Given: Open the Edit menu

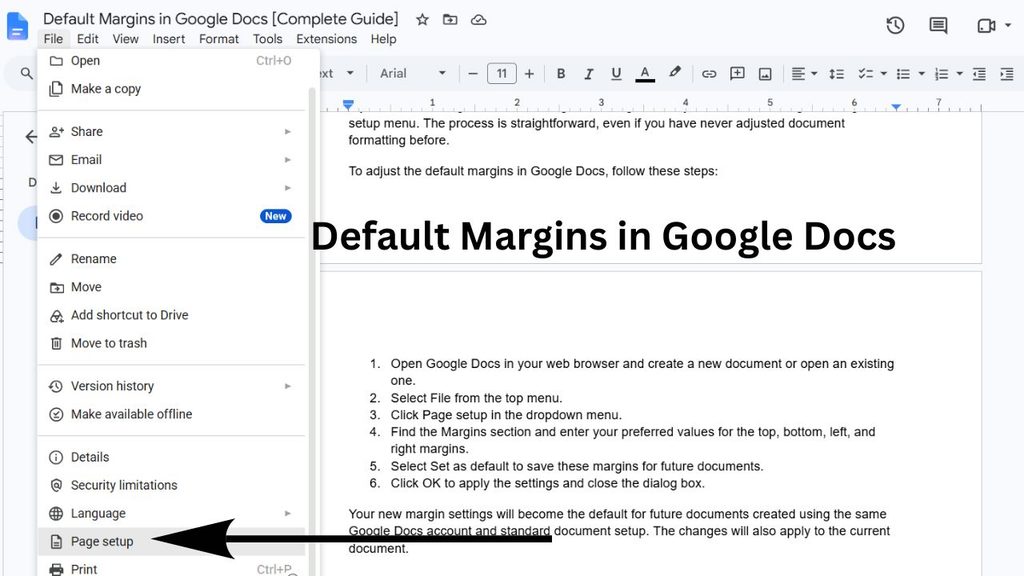Looking at the screenshot, I should click(x=88, y=39).
